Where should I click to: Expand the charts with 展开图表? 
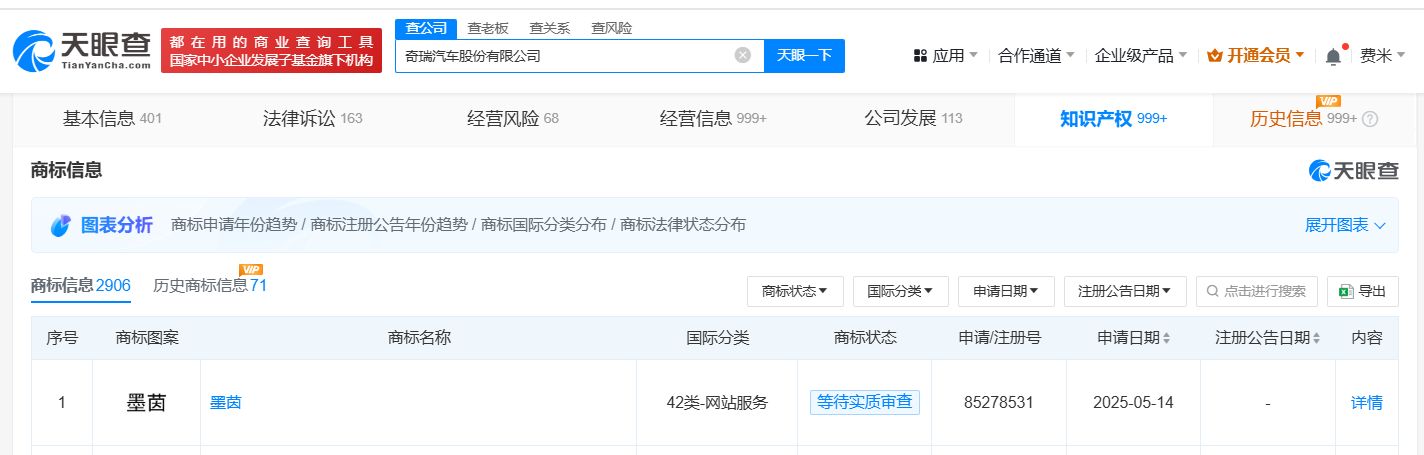pyautogui.click(x=1345, y=225)
